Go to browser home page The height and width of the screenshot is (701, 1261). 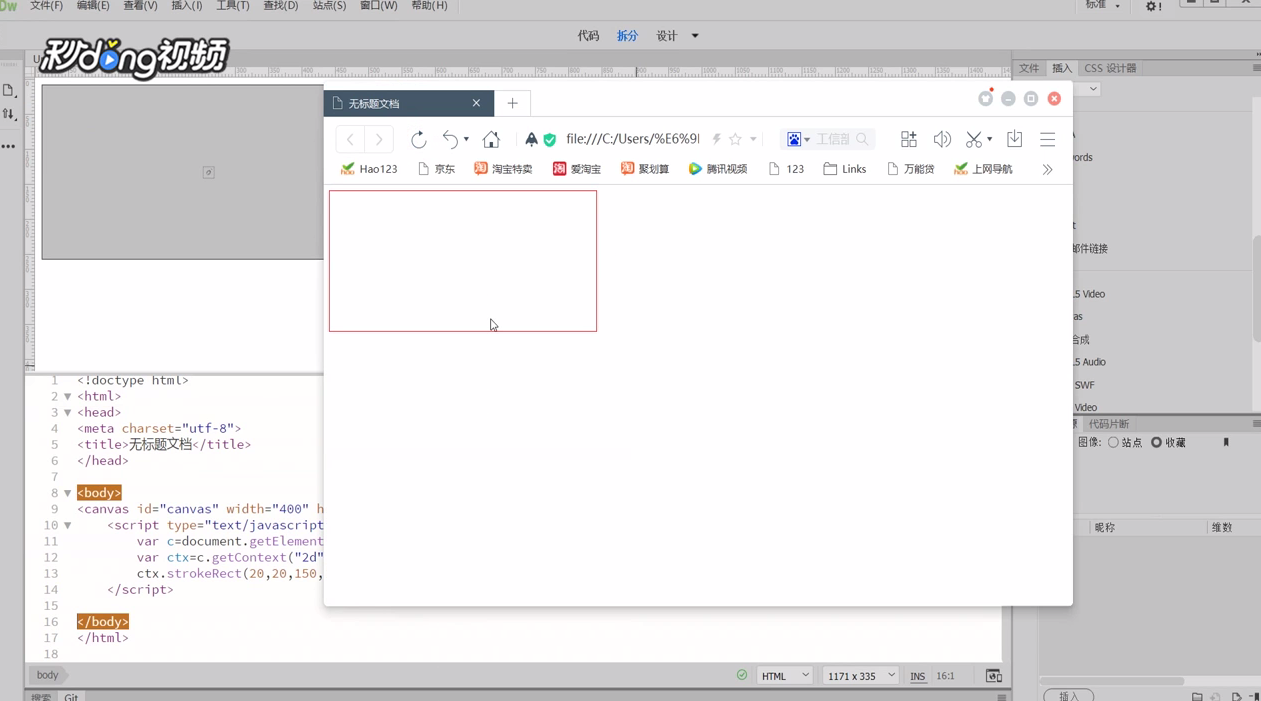(491, 139)
